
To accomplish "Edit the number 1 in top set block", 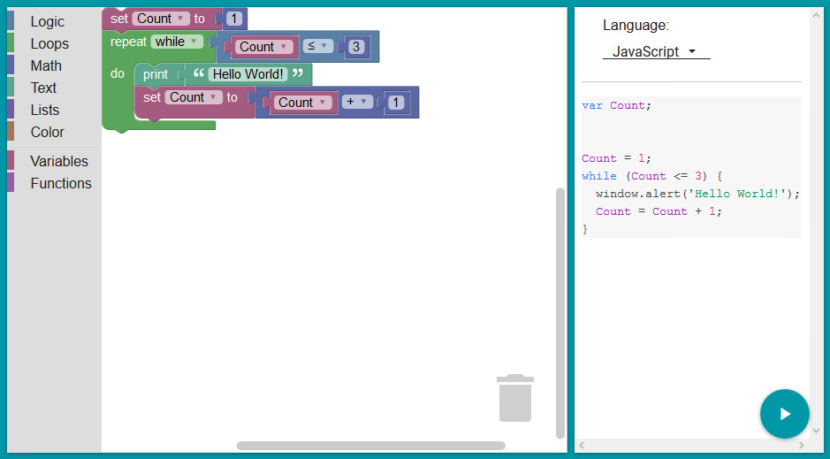I will tap(234, 19).
